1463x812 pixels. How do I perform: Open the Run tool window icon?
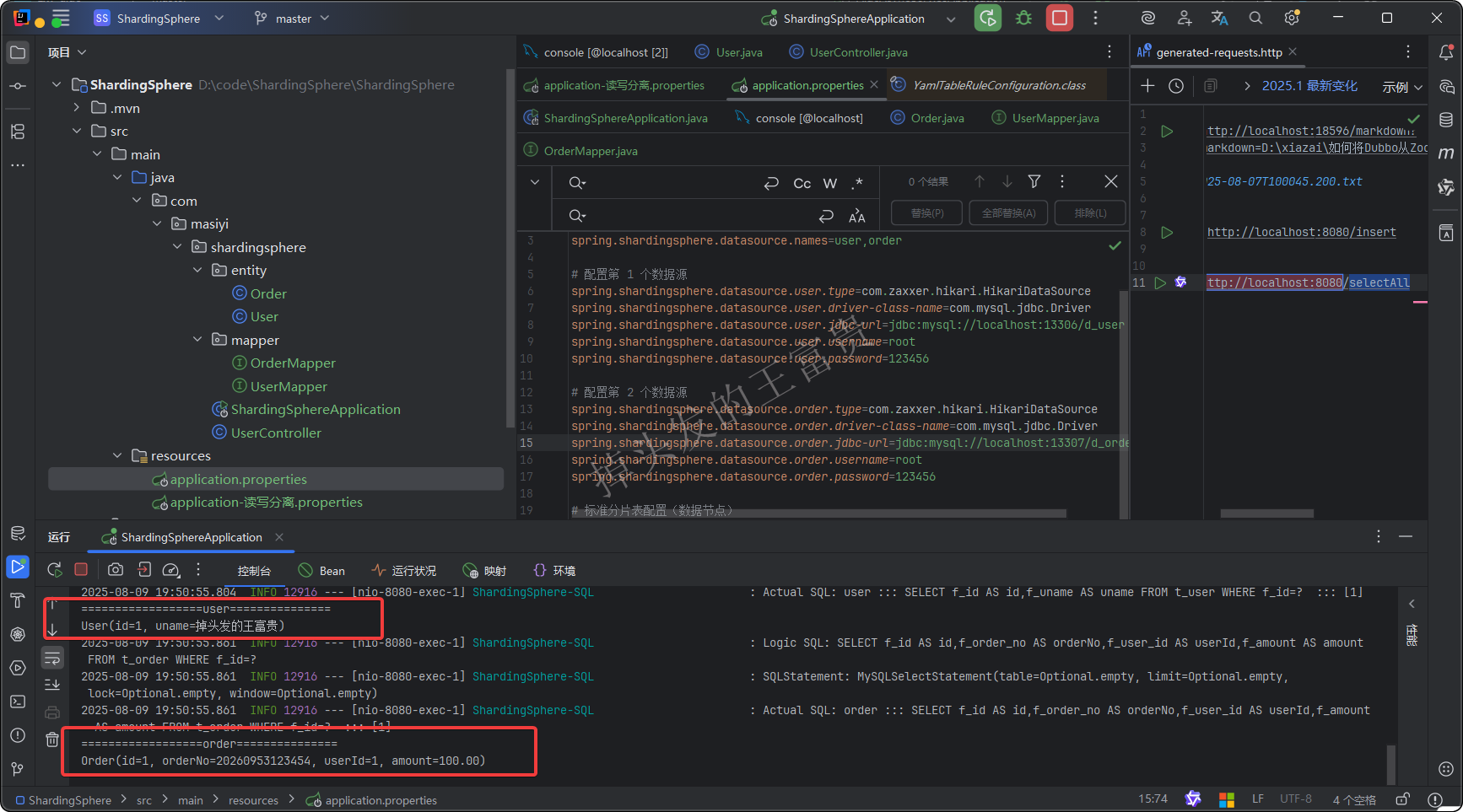click(x=17, y=567)
